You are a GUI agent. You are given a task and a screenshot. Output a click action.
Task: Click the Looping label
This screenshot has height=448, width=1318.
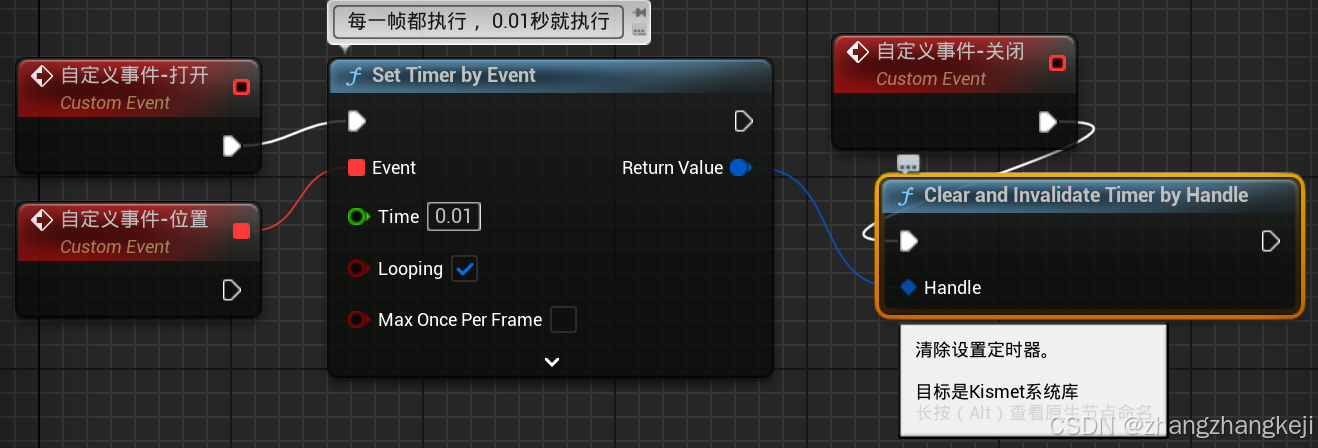[410, 268]
